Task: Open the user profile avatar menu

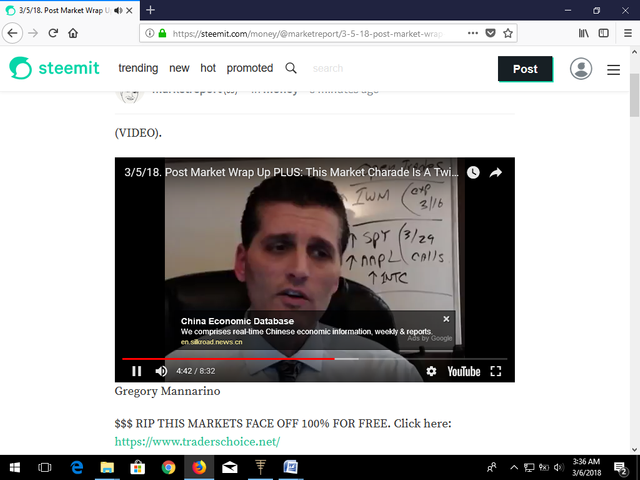Action: point(581,69)
